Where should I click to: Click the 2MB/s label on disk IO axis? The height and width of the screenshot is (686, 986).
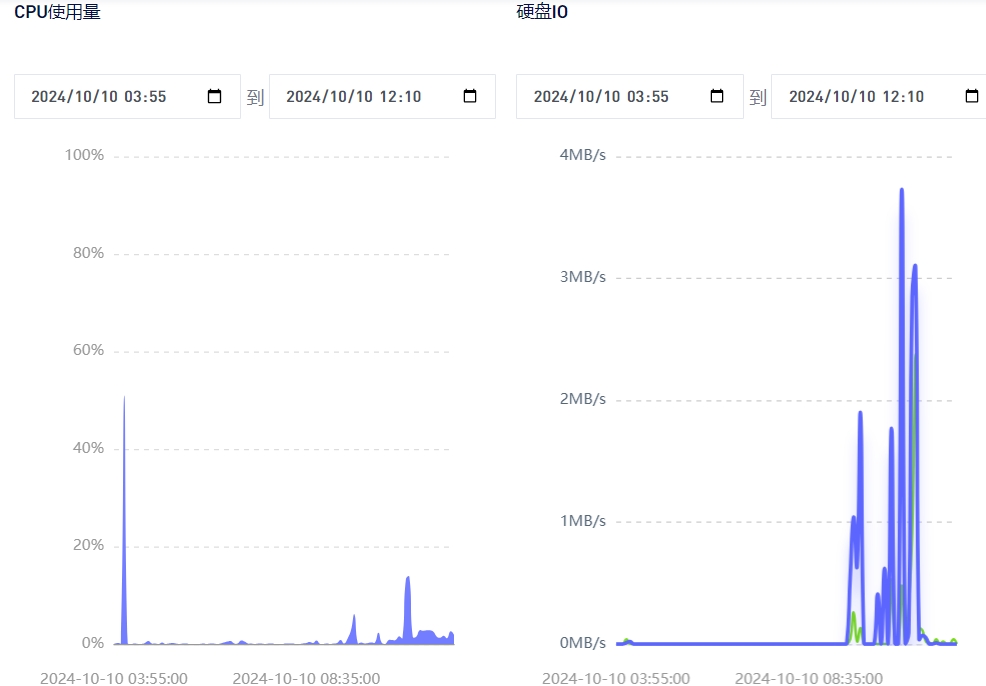click(582, 399)
